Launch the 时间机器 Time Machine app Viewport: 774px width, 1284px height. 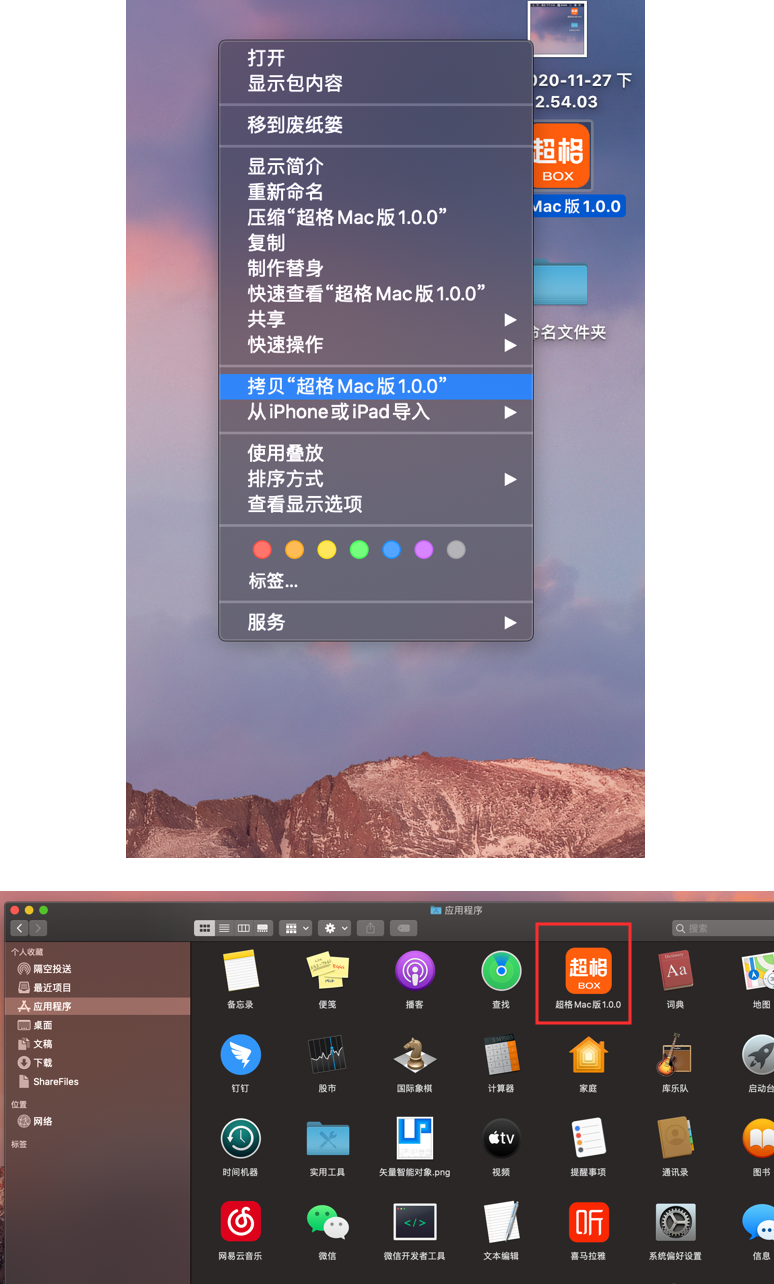[240, 1138]
